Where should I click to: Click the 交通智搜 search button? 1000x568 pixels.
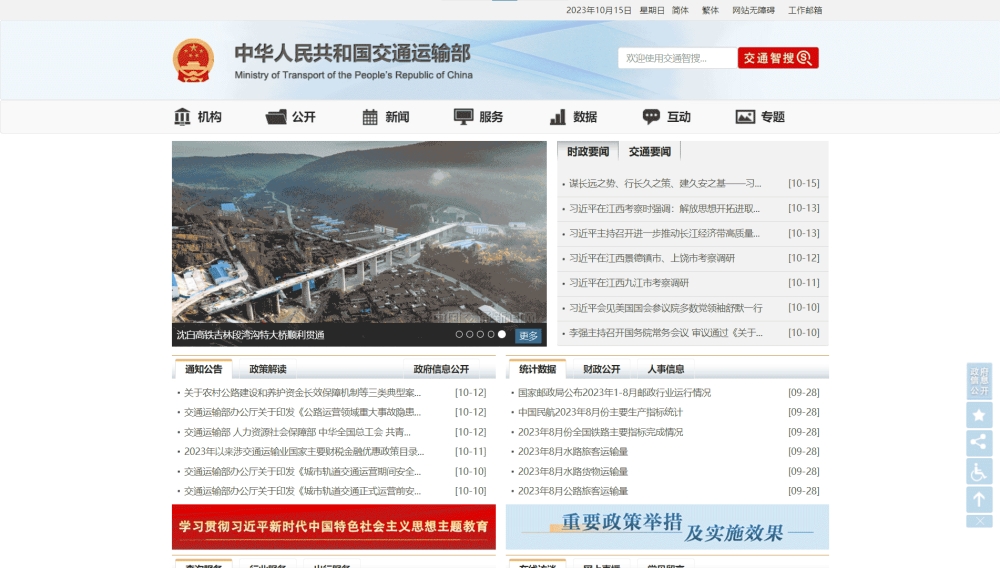coord(778,58)
